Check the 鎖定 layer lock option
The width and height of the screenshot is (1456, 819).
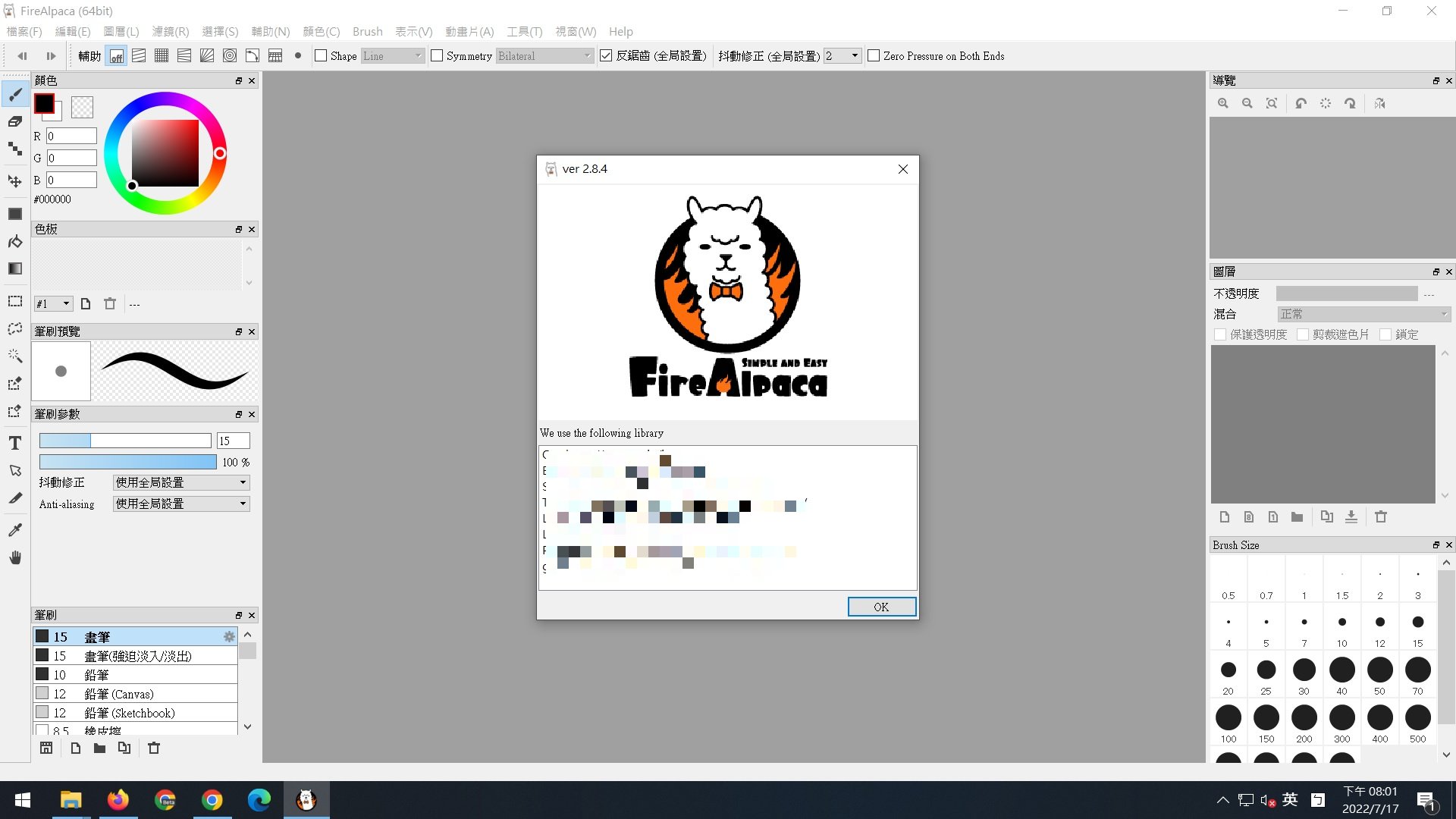[1385, 334]
